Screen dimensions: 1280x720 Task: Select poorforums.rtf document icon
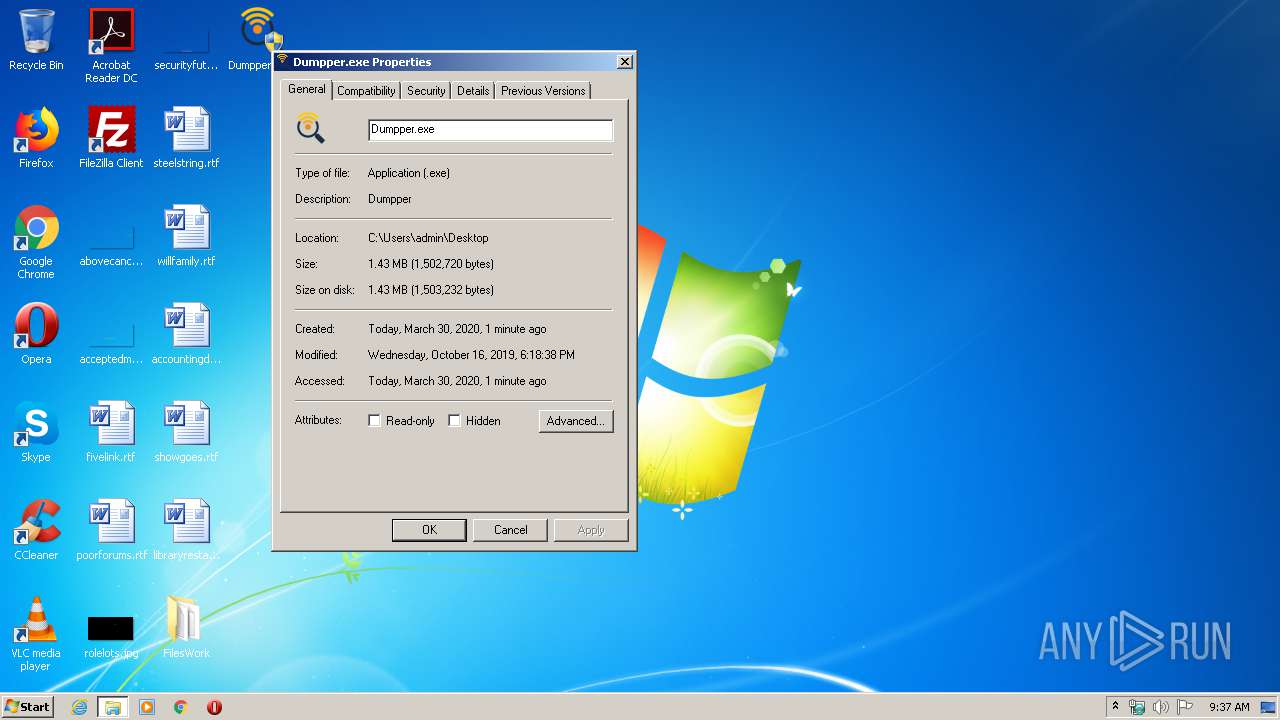(x=111, y=530)
